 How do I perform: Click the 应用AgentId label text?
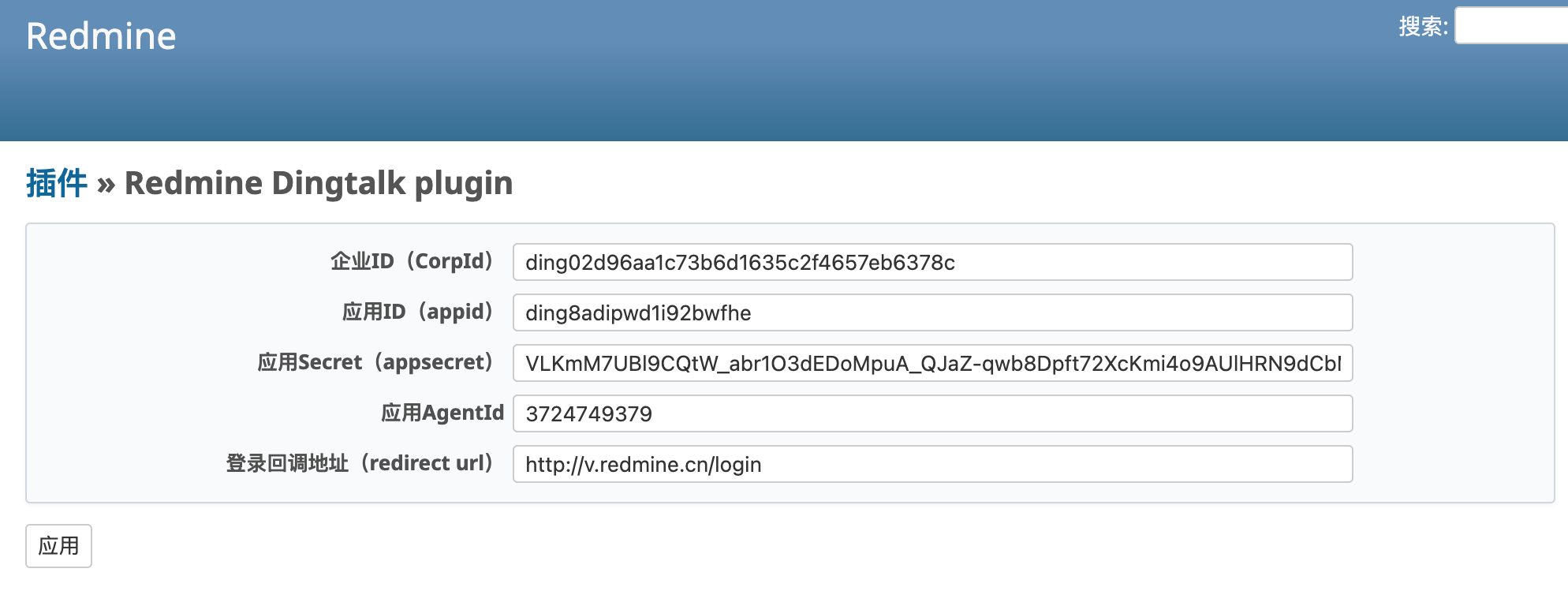click(x=442, y=413)
